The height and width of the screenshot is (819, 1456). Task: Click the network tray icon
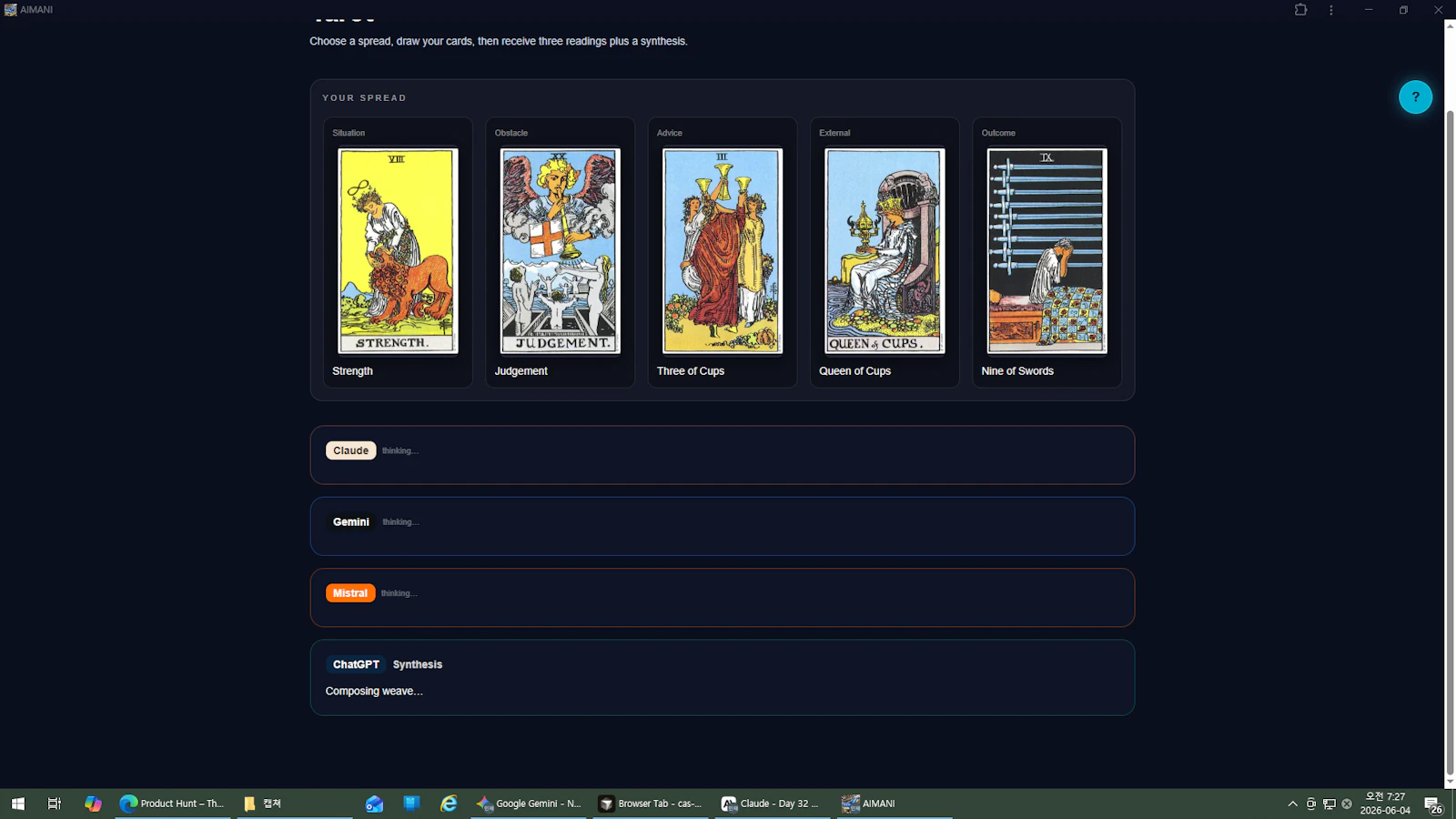tap(1330, 804)
